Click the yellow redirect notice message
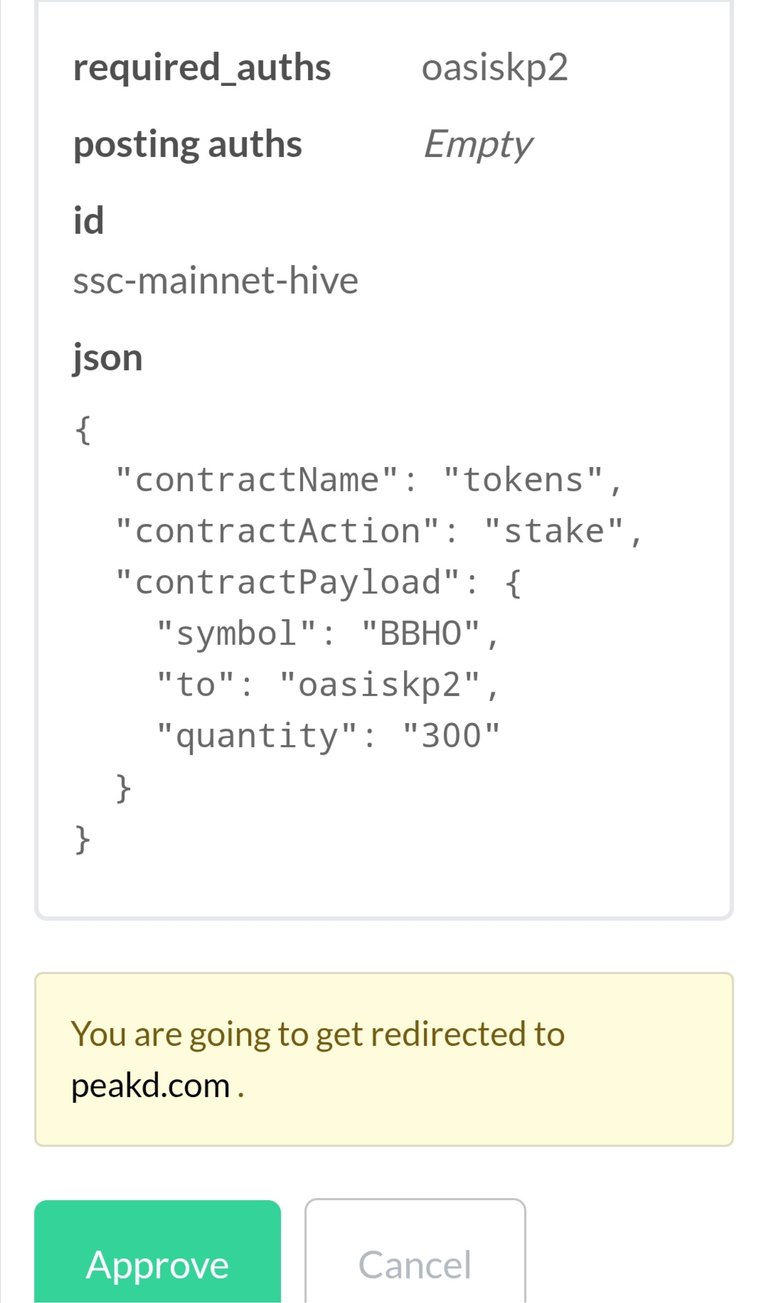Screen dimensions: 768x1303 pos(384,1059)
